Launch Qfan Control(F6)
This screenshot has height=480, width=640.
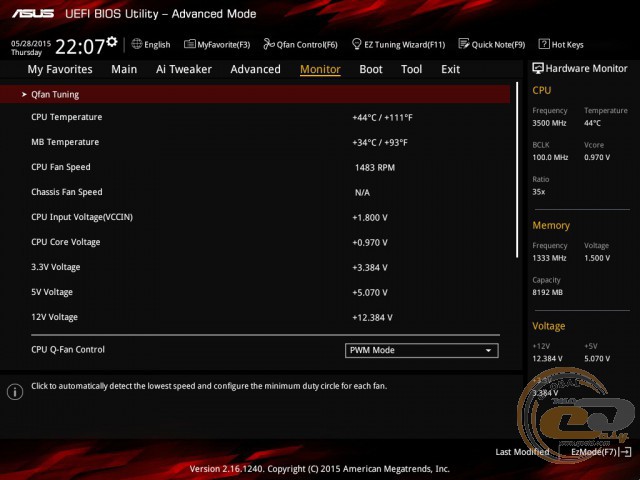(307, 44)
